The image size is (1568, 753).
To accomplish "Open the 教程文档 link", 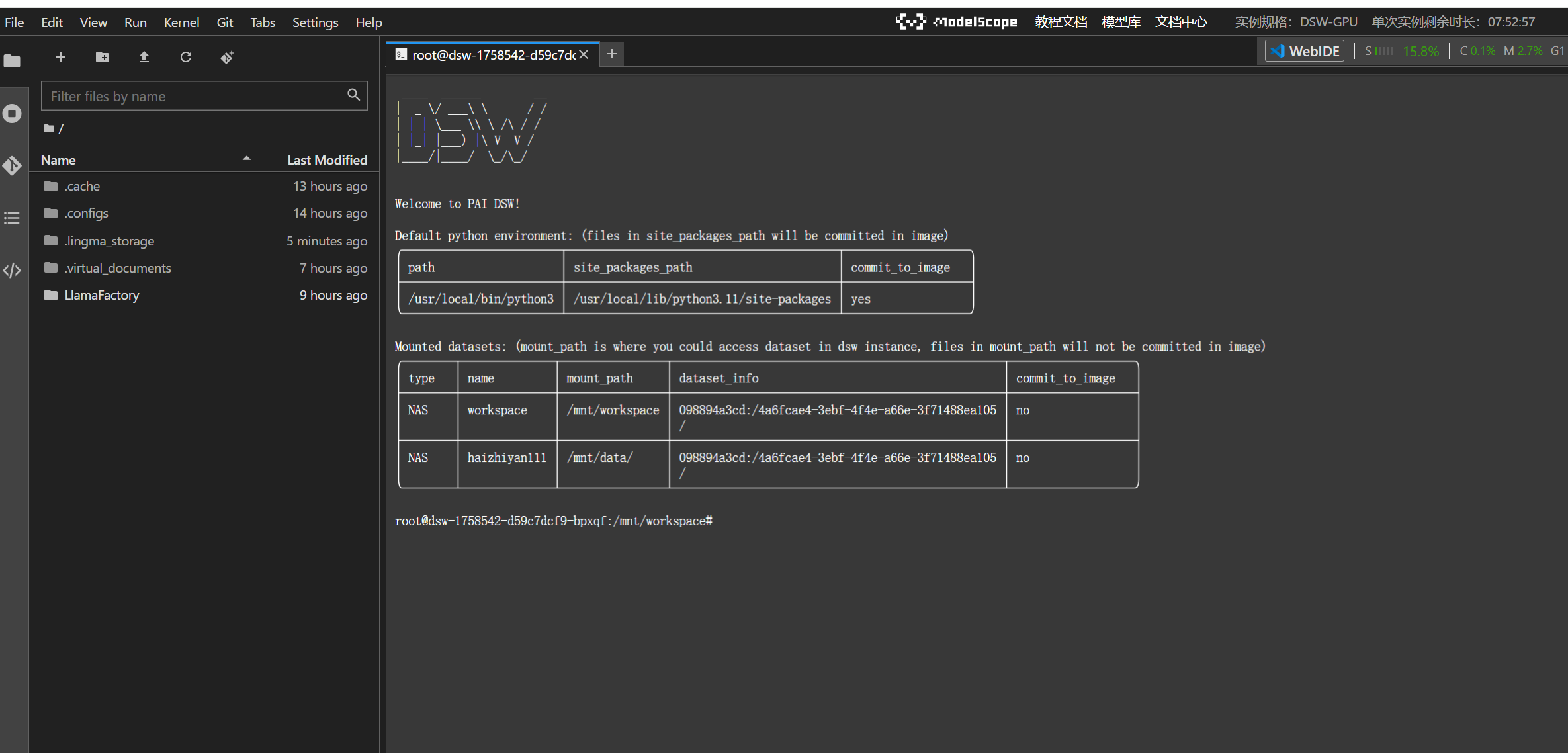I will pos(1061,22).
